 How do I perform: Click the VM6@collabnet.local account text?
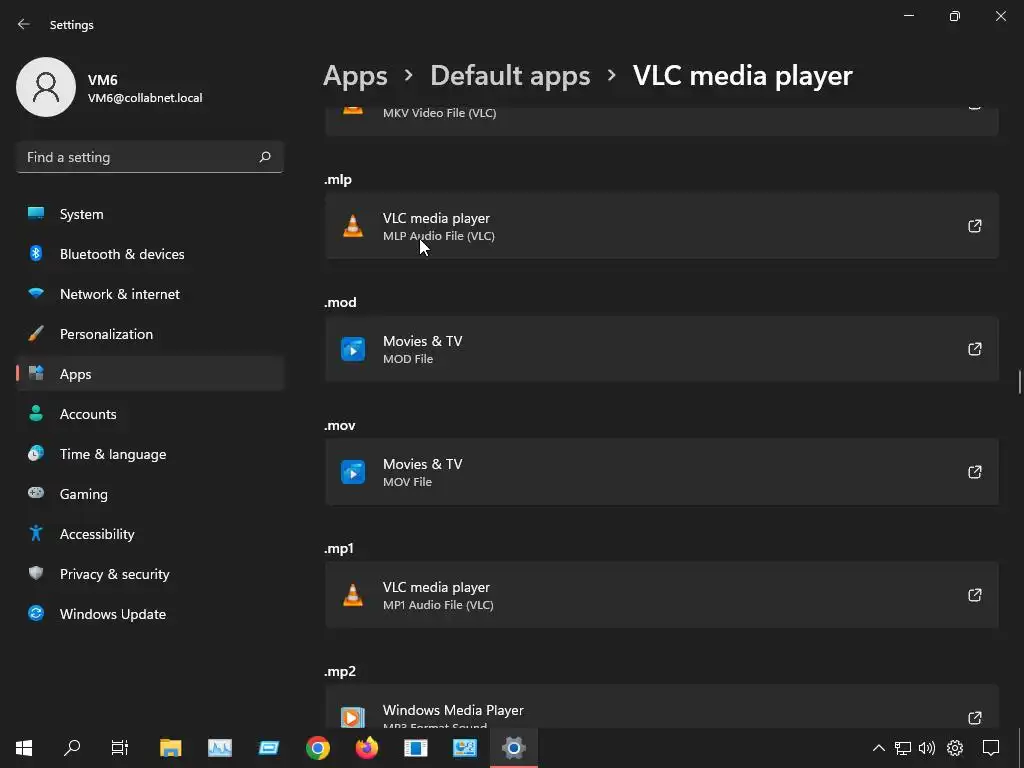click(x=145, y=98)
